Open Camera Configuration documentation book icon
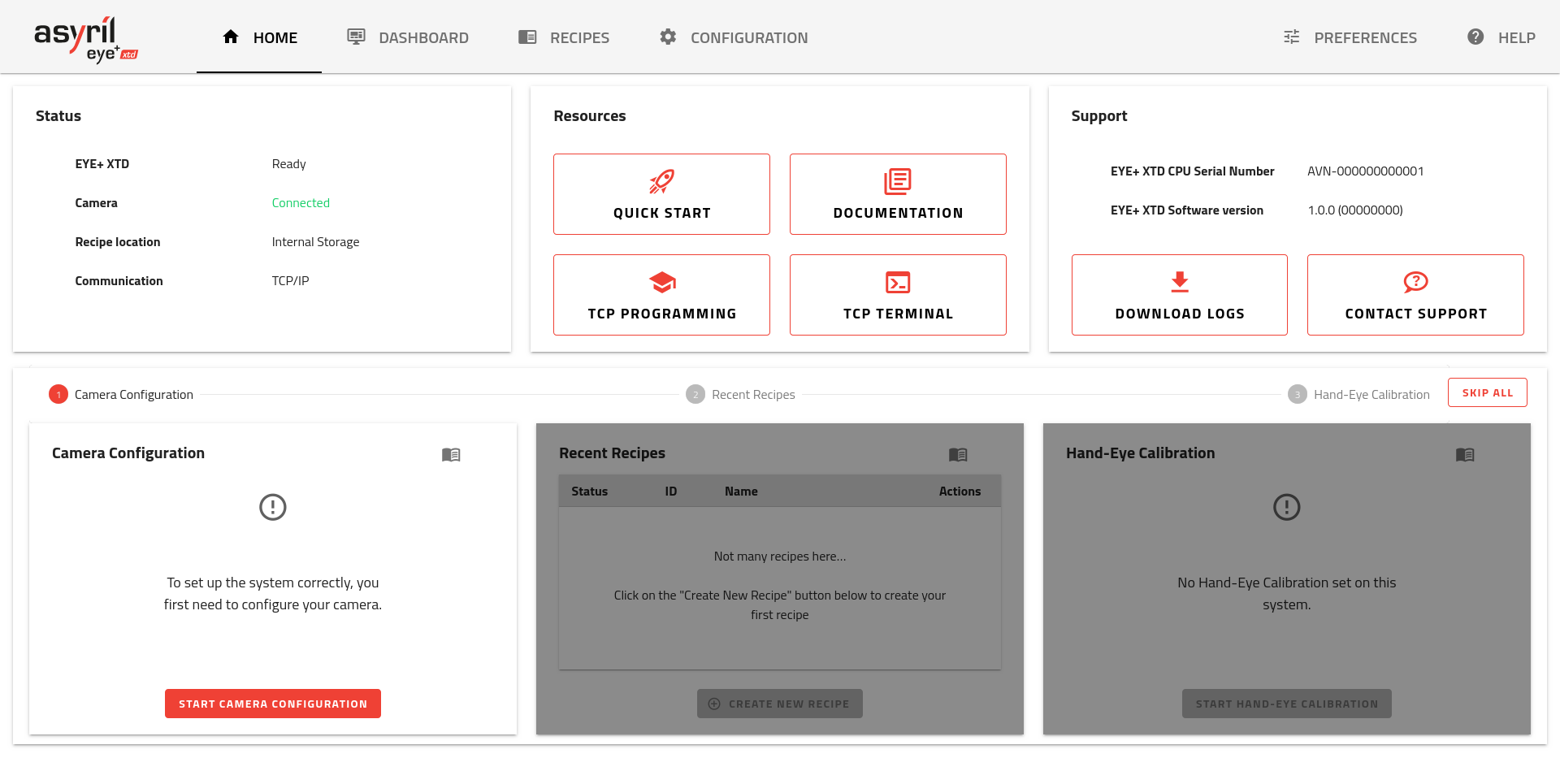 [451, 454]
